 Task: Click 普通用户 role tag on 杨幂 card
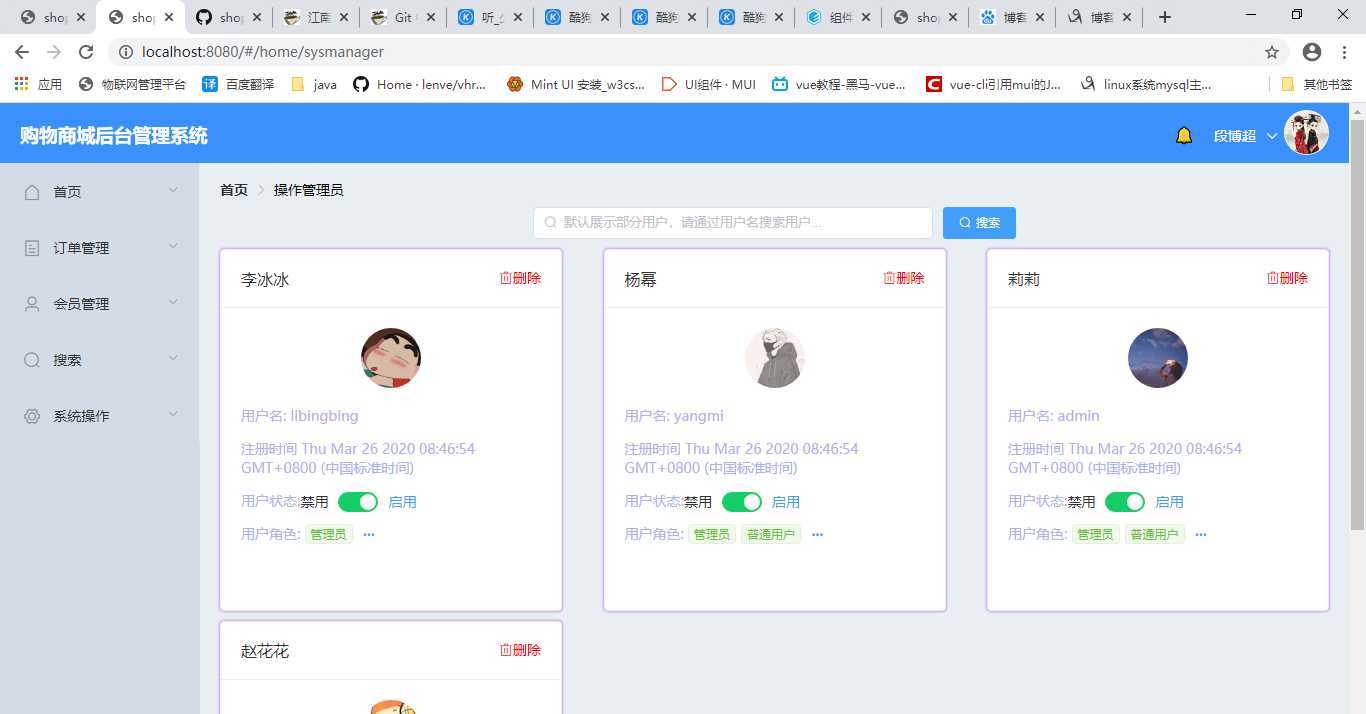(x=771, y=535)
